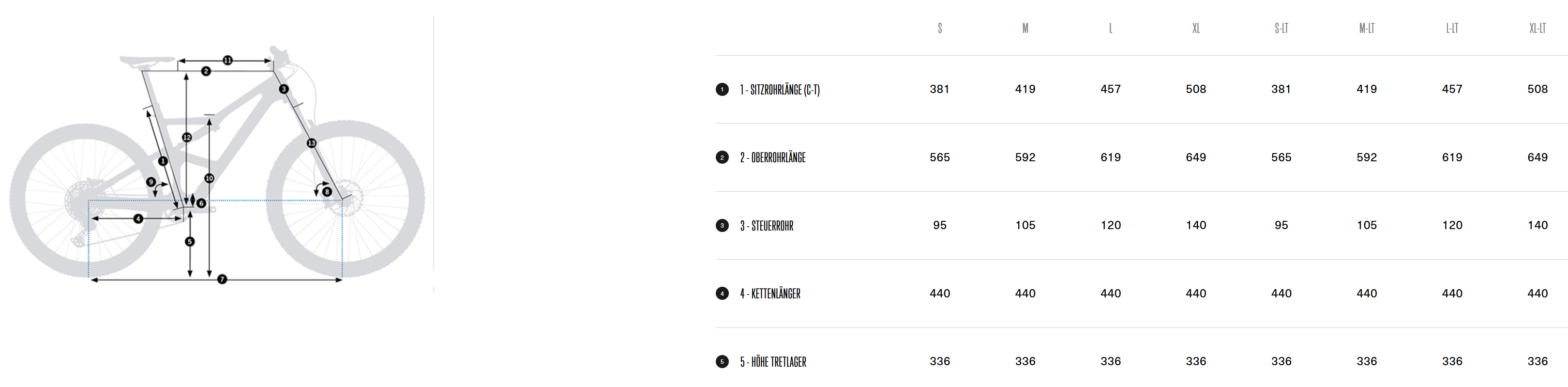Select marker 8 near the front wheel
This screenshot has width=1568, height=387.
[327, 191]
